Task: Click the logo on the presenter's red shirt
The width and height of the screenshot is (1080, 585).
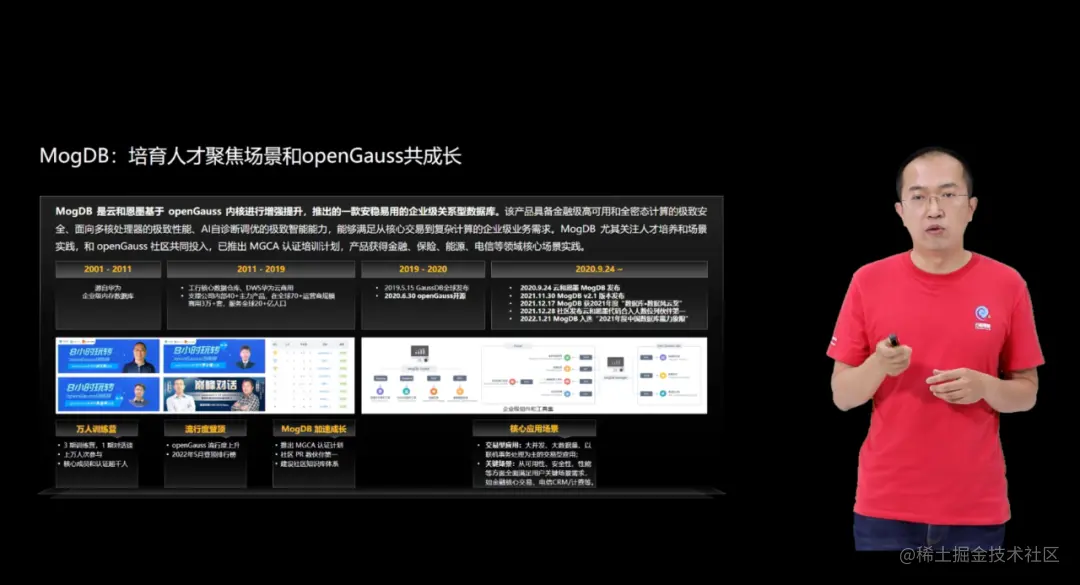Action: 982,318
